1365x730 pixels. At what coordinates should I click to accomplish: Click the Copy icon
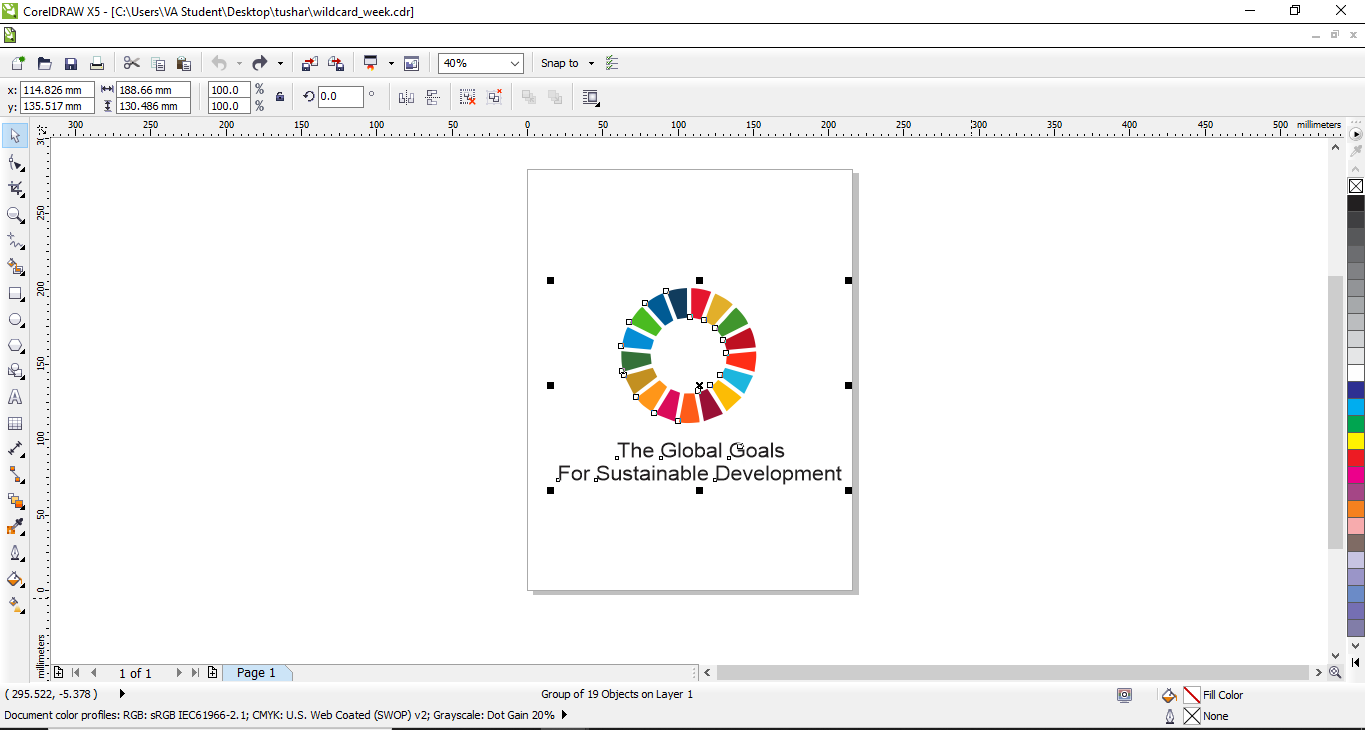[x=158, y=63]
